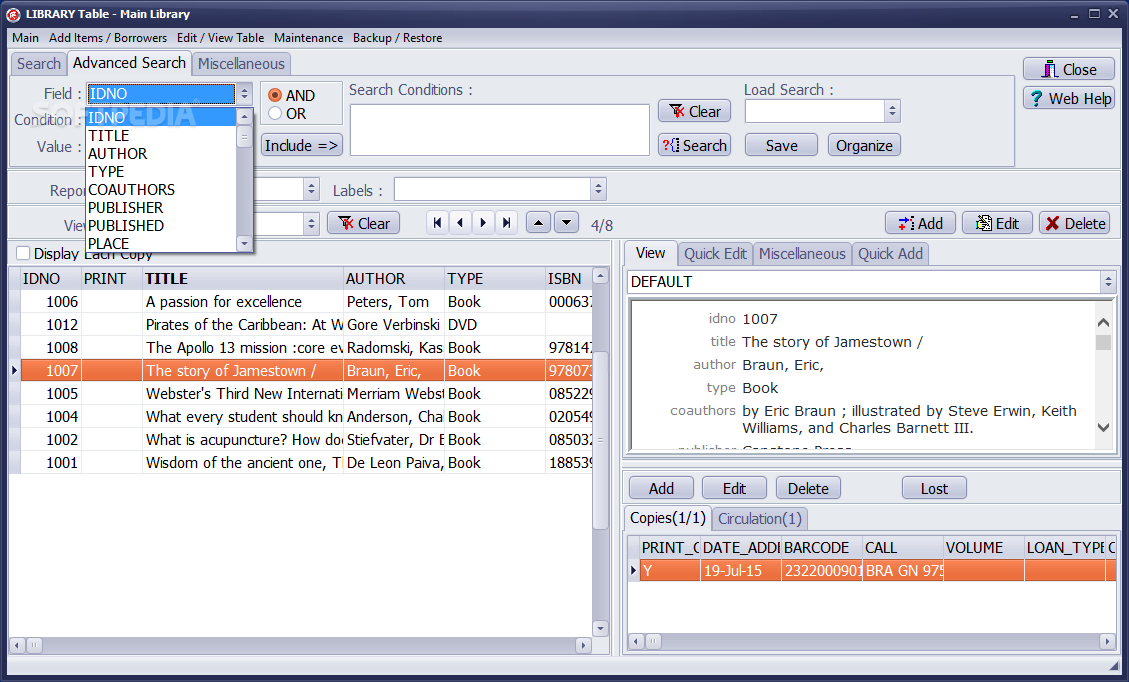1129x682 pixels.
Task: Go to next record arrow
Action: click(483, 223)
